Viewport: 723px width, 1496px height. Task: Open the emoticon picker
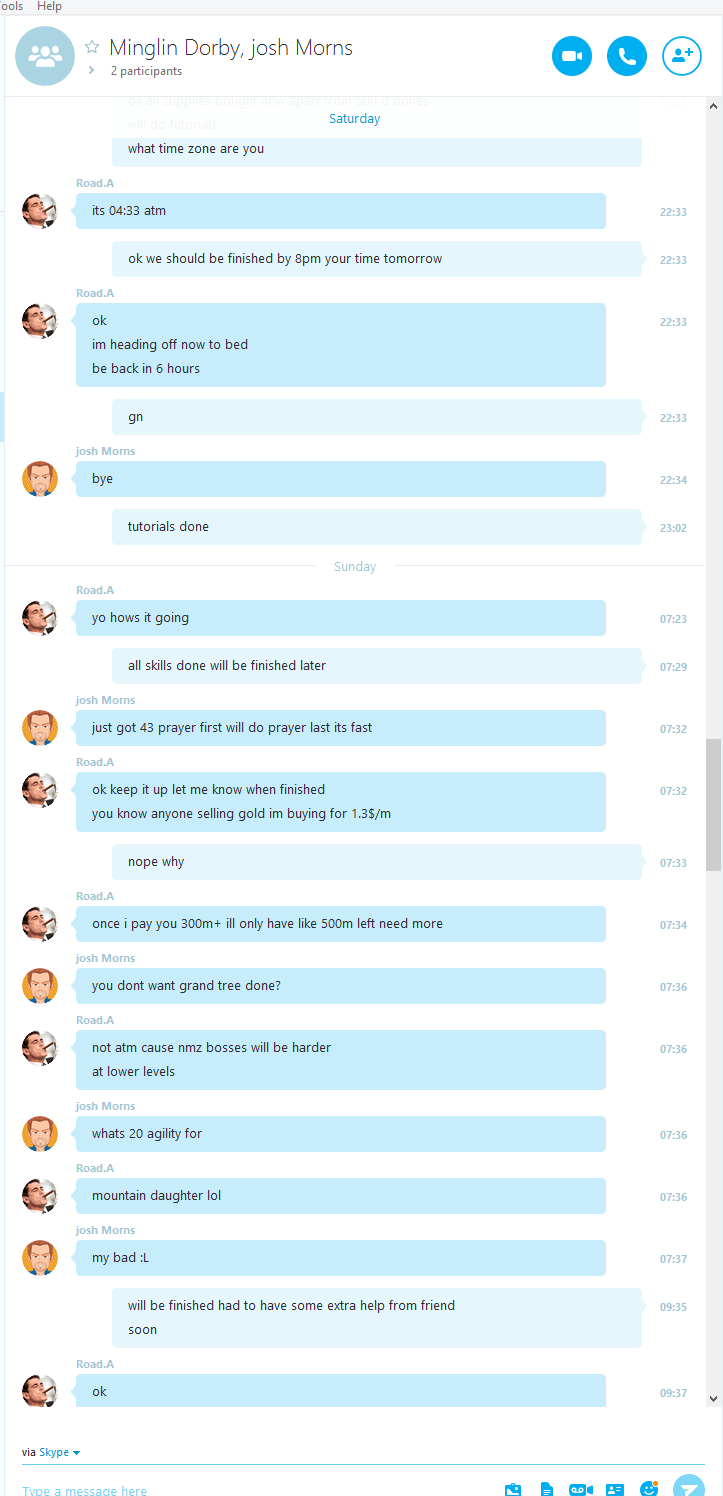coord(649,1489)
